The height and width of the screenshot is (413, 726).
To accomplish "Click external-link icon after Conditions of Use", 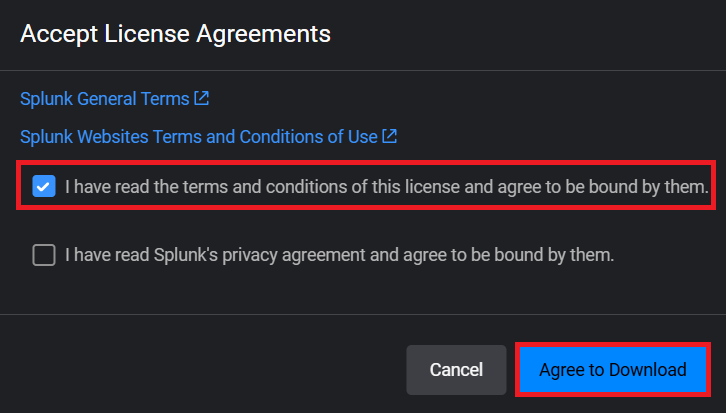I will click(x=390, y=135).
